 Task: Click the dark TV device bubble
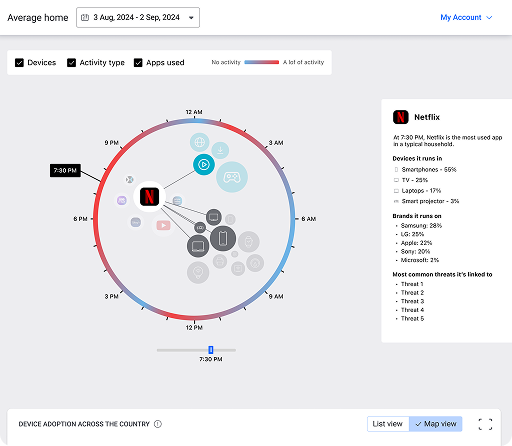(x=214, y=217)
